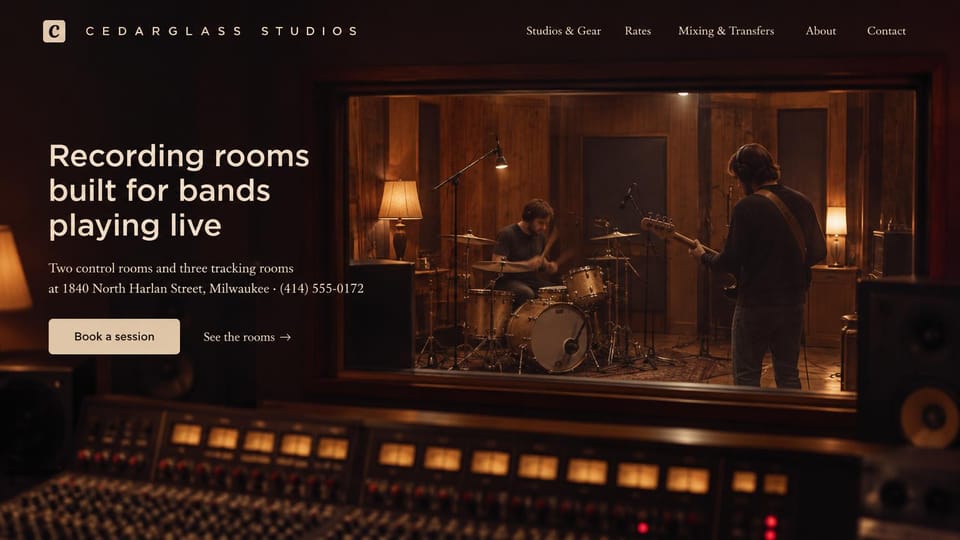Viewport: 960px width, 540px height.
Task: Follow the See the rooms link
Action: 247,337
